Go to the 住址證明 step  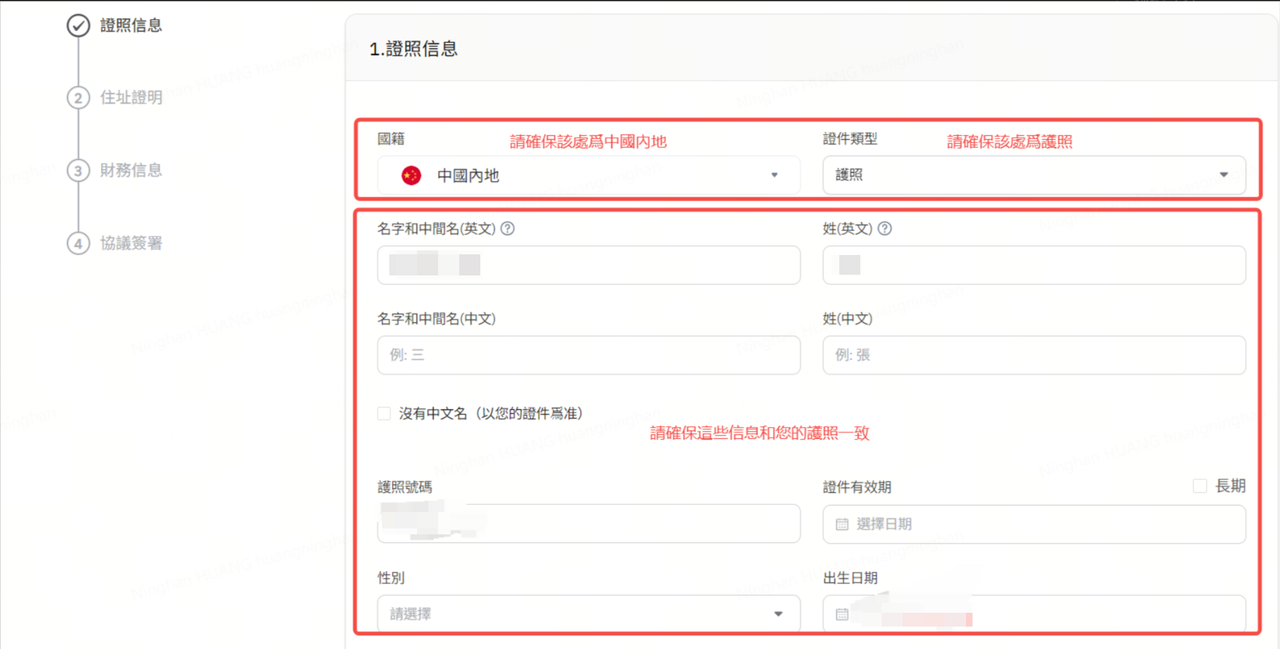(131, 98)
